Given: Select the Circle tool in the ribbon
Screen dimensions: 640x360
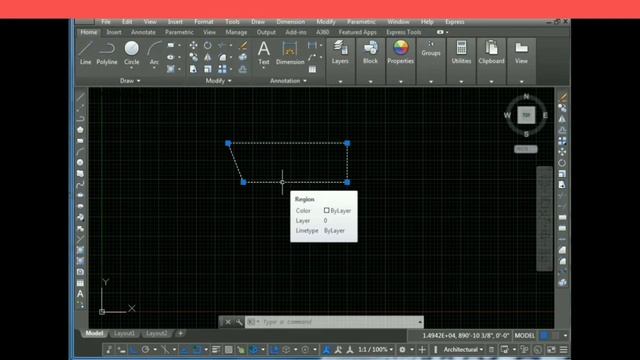Looking at the screenshot, I should [x=131, y=53].
